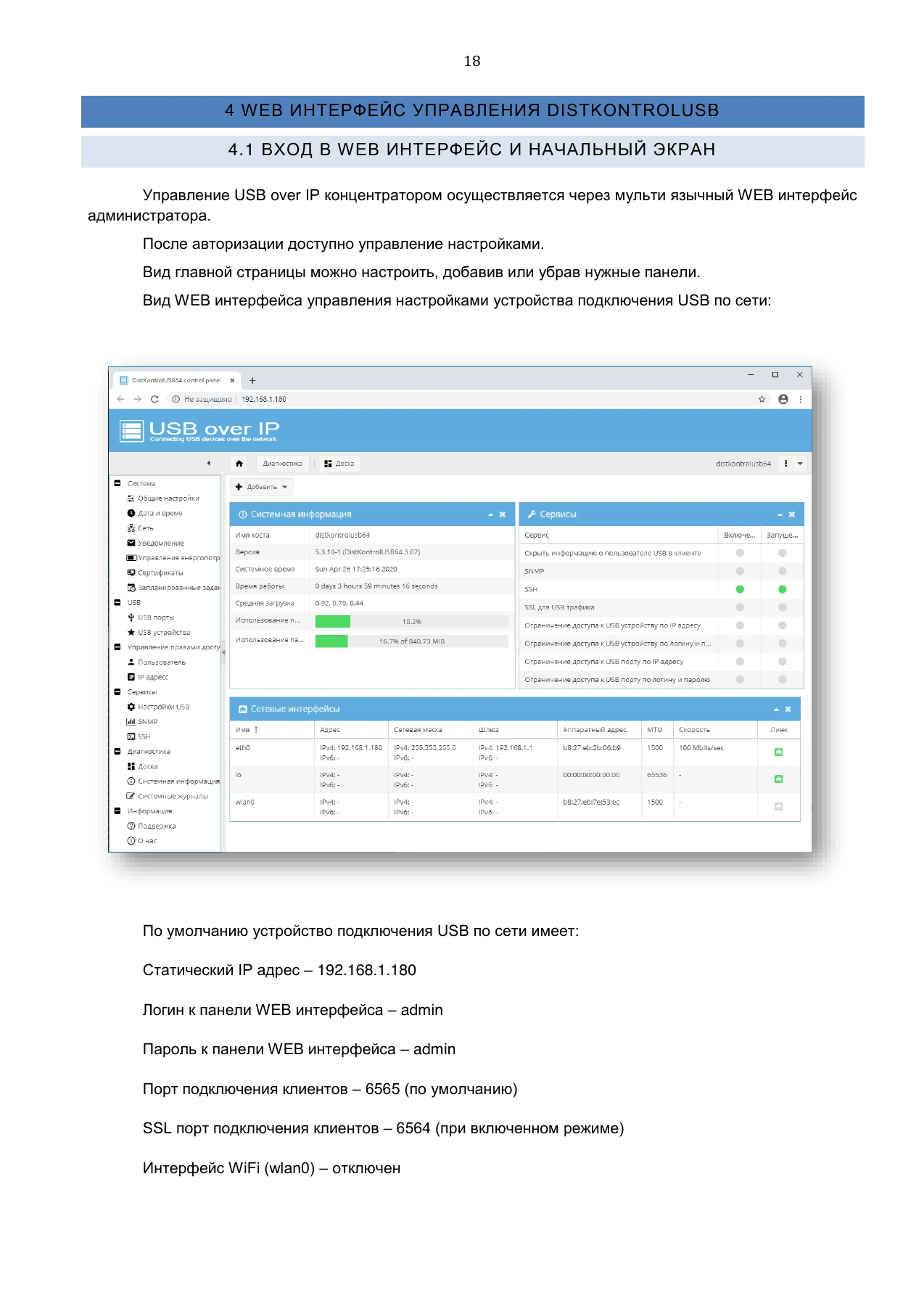This screenshot has width=924, height=1306.
Task: Close the Системная информация panel
Action: [503, 514]
